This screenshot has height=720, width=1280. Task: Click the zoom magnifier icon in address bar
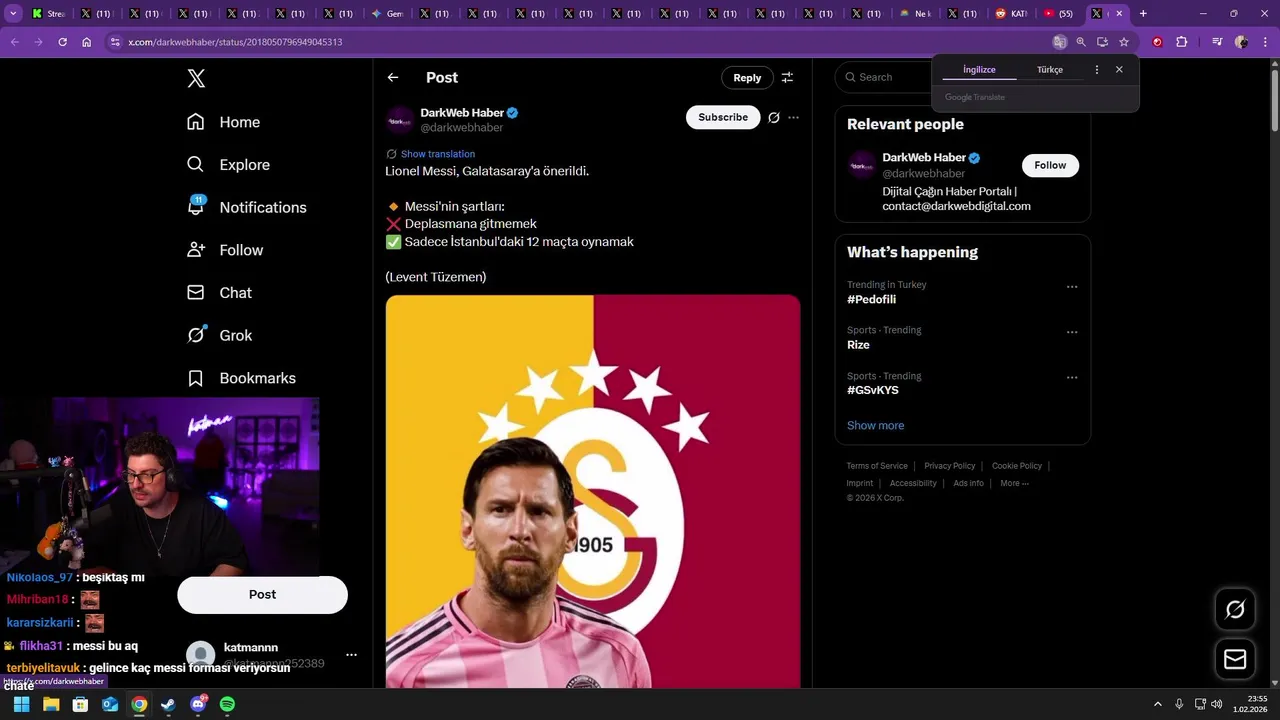pyautogui.click(x=1081, y=42)
